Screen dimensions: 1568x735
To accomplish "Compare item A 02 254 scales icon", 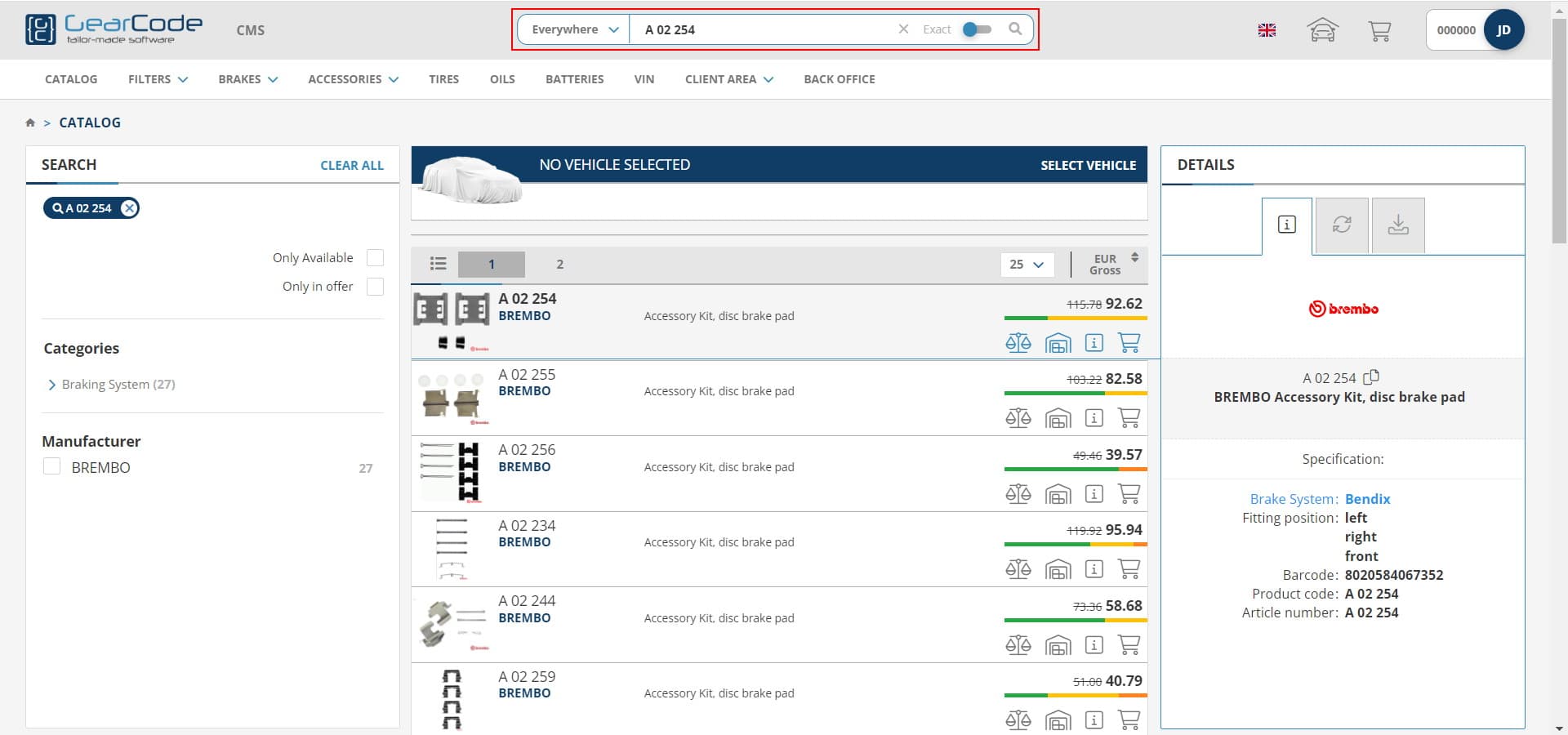I will pyautogui.click(x=1018, y=343).
